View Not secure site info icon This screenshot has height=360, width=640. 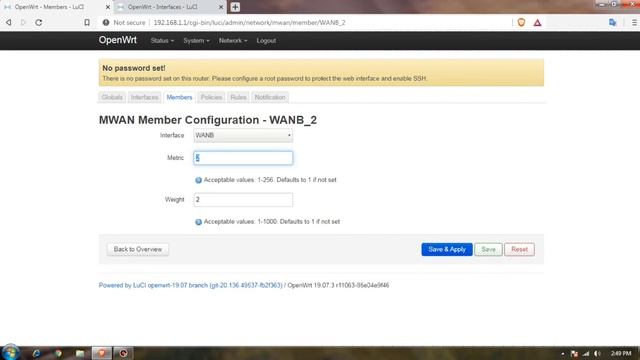click(106, 22)
